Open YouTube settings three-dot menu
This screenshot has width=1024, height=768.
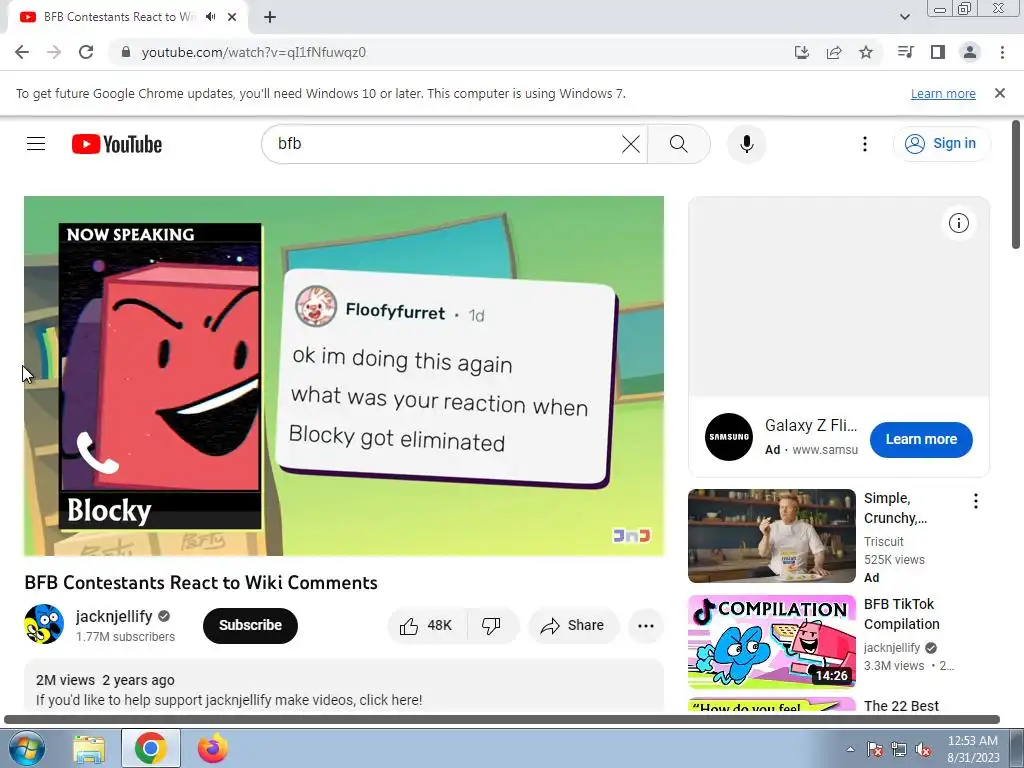pos(865,144)
